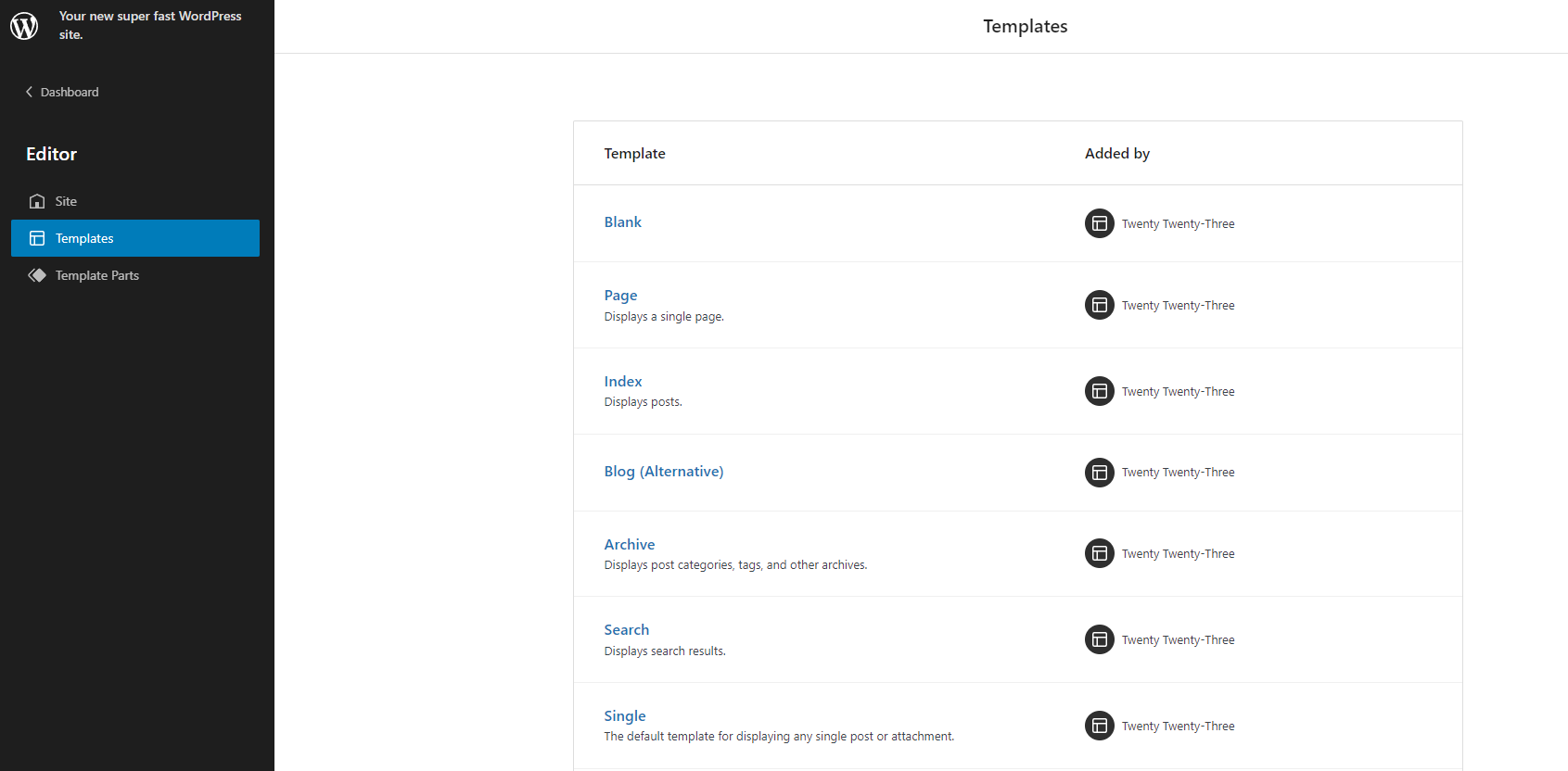Screen dimensions: 1568x771
Task: Open the Blog (Alternative) template
Action: pyautogui.click(x=663, y=471)
